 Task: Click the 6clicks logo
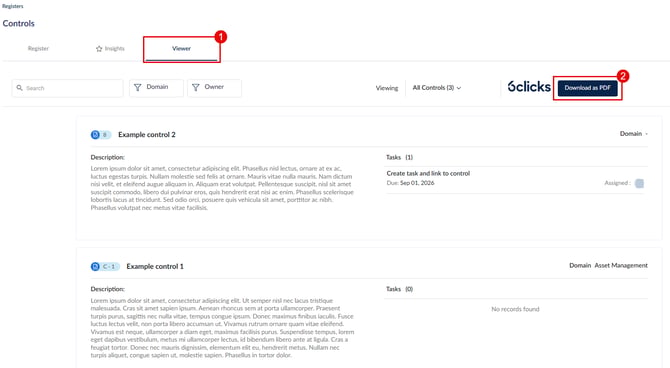(529, 87)
